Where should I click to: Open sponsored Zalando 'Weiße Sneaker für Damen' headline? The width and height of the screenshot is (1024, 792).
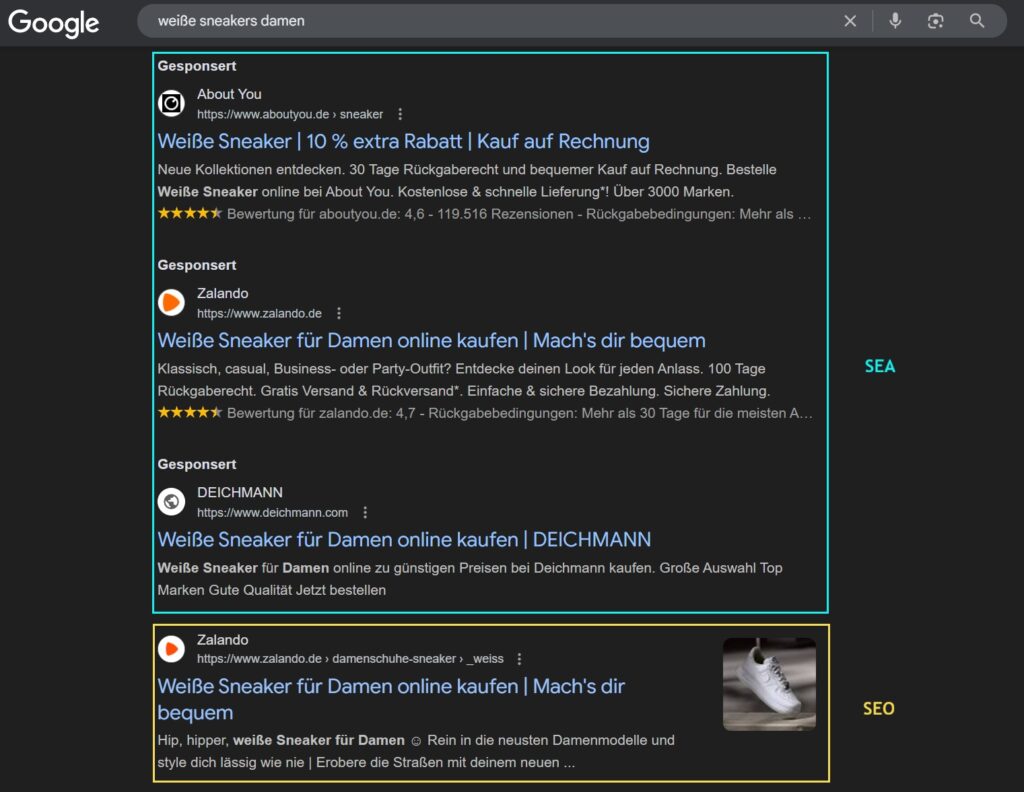pos(431,340)
